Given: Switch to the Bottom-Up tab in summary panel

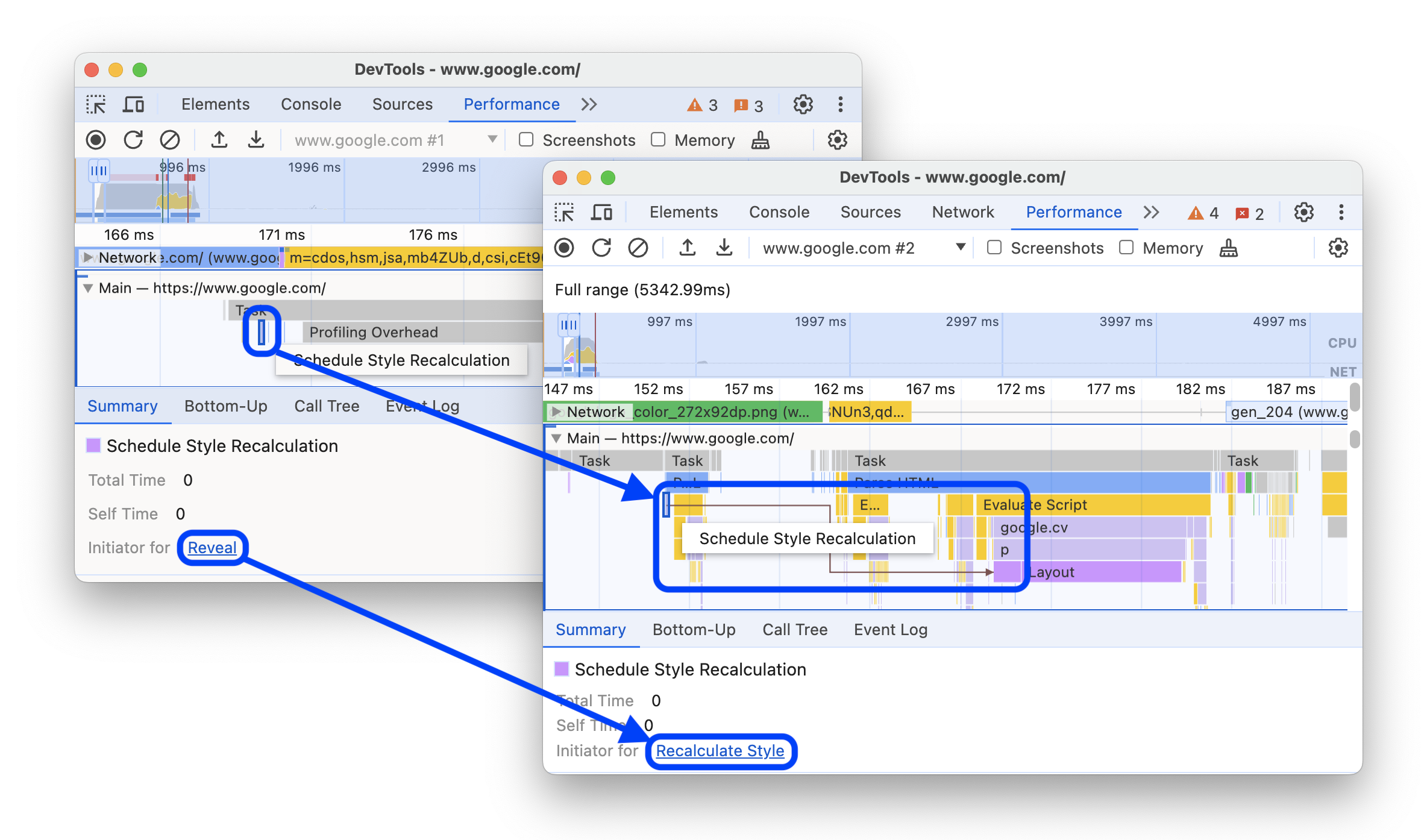Looking at the screenshot, I should [x=693, y=629].
